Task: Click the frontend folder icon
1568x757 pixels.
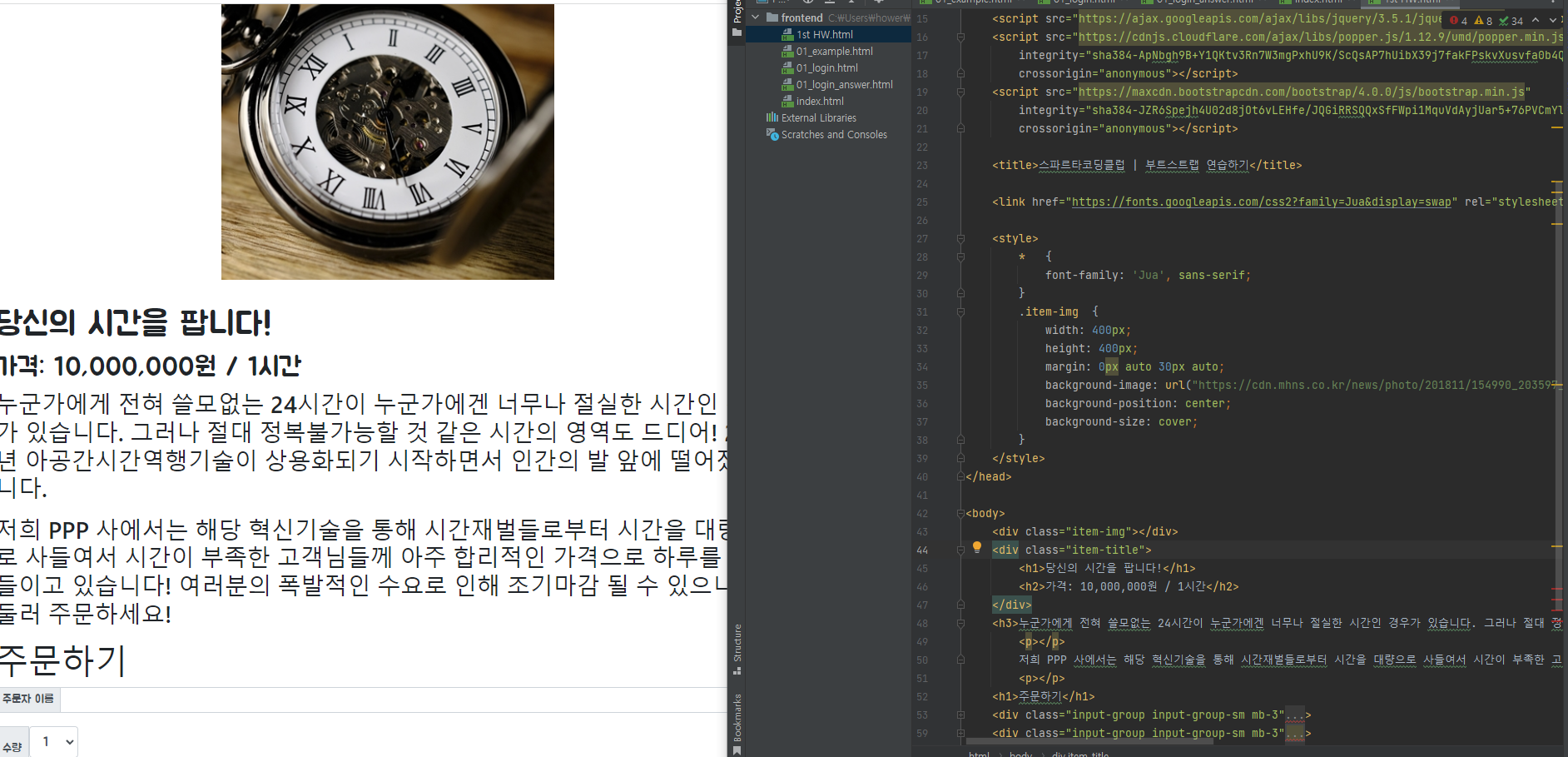Action: coord(772,17)
